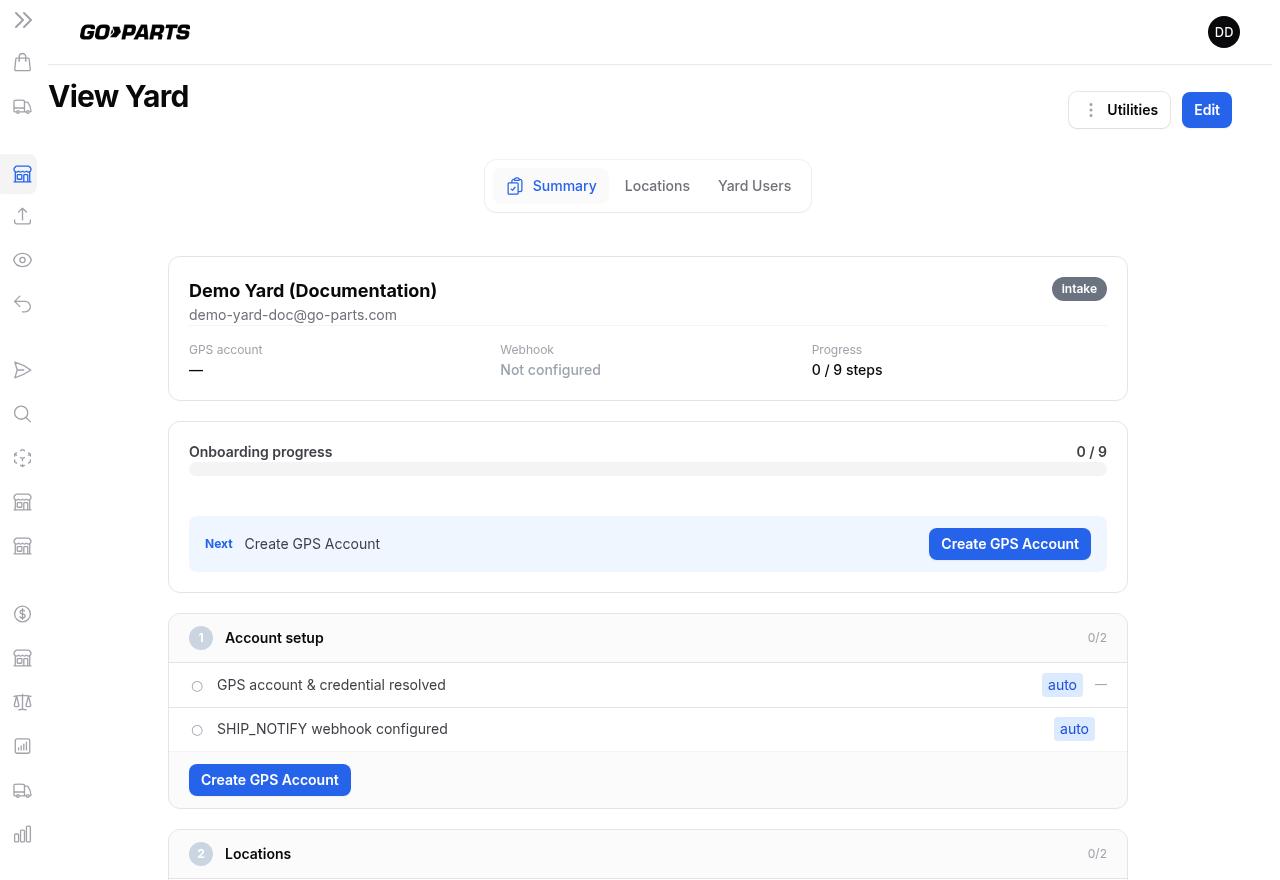1280x880 pixels.
Task: Select the highlighted storefront sidebar icon
Action: click(x=22, y=175)
